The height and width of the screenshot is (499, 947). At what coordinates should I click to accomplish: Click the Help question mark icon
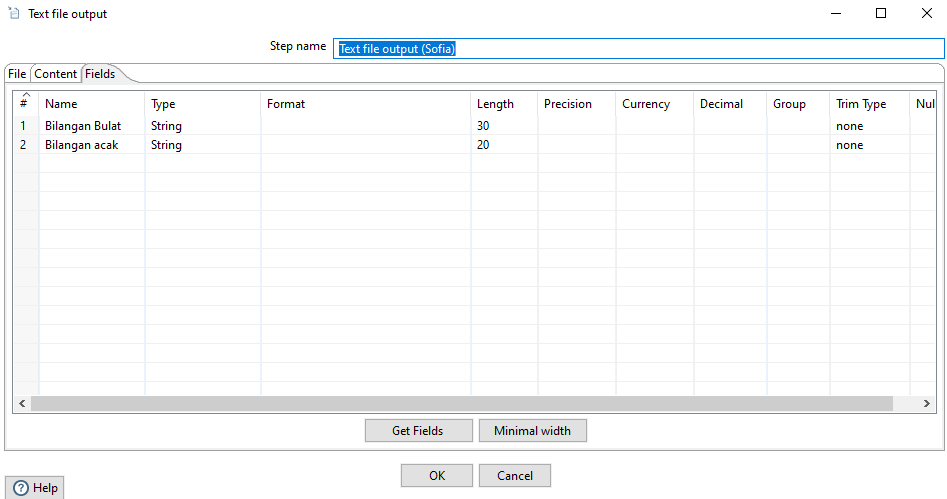pyautogui.click(x=21, y=488)
